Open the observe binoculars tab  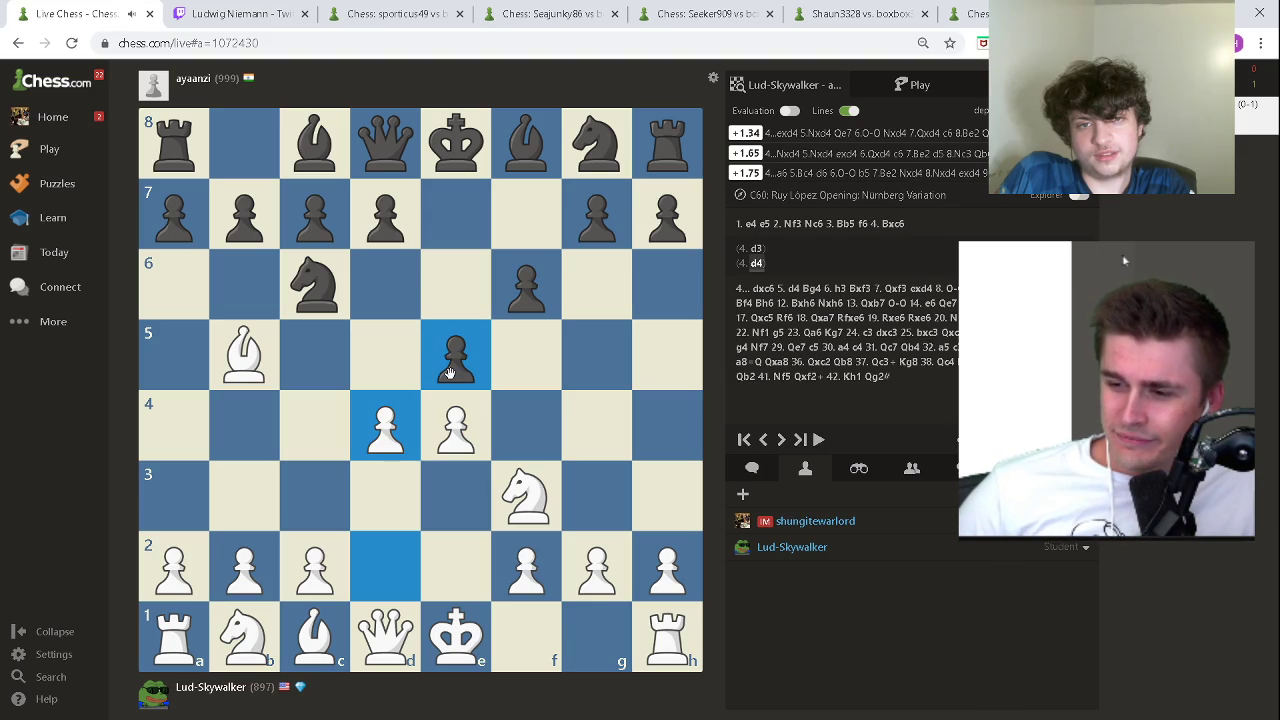coord(859,468)
